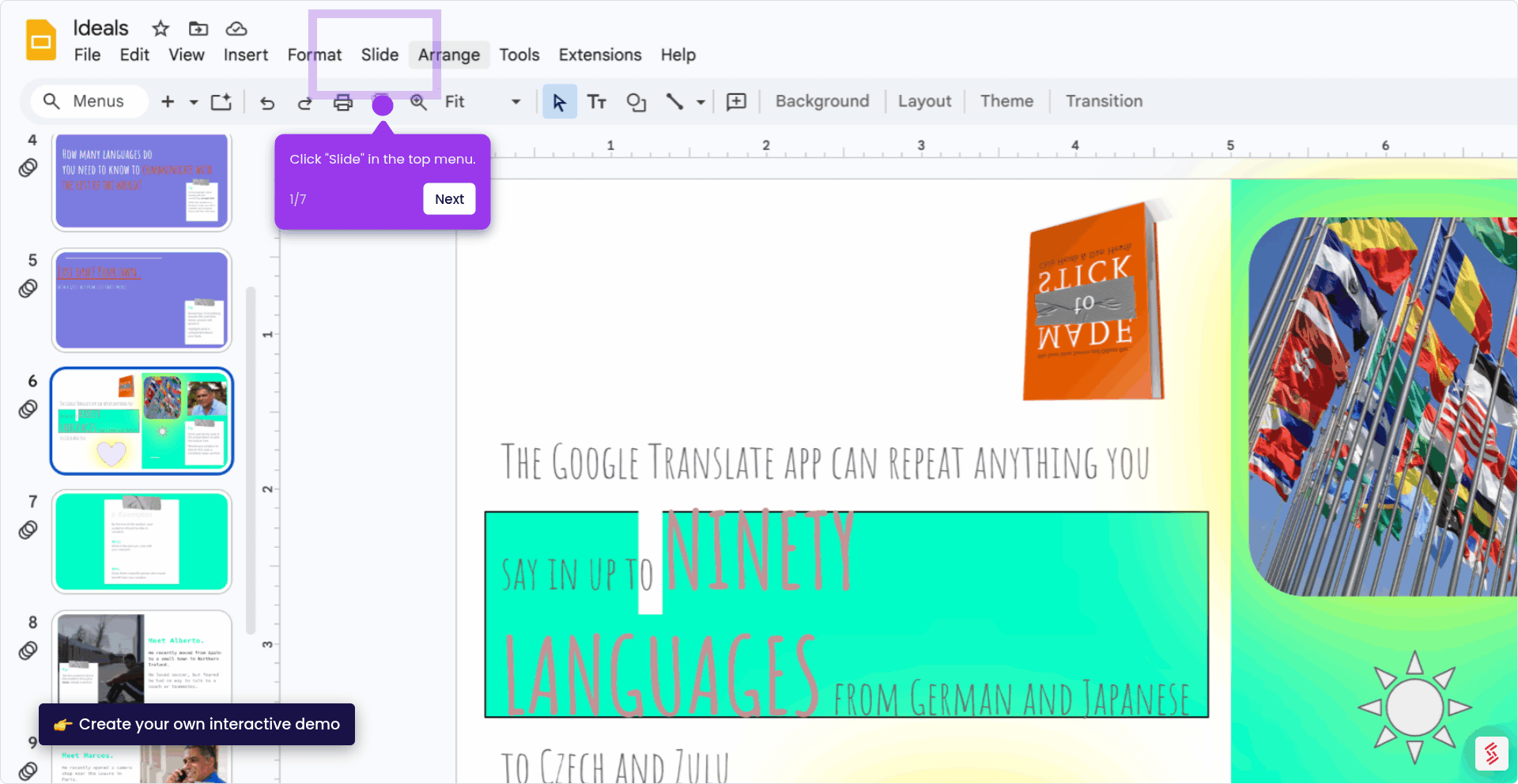Click the Google Slides logo icon
The image size is (1518, 784).
click(41, 40)
